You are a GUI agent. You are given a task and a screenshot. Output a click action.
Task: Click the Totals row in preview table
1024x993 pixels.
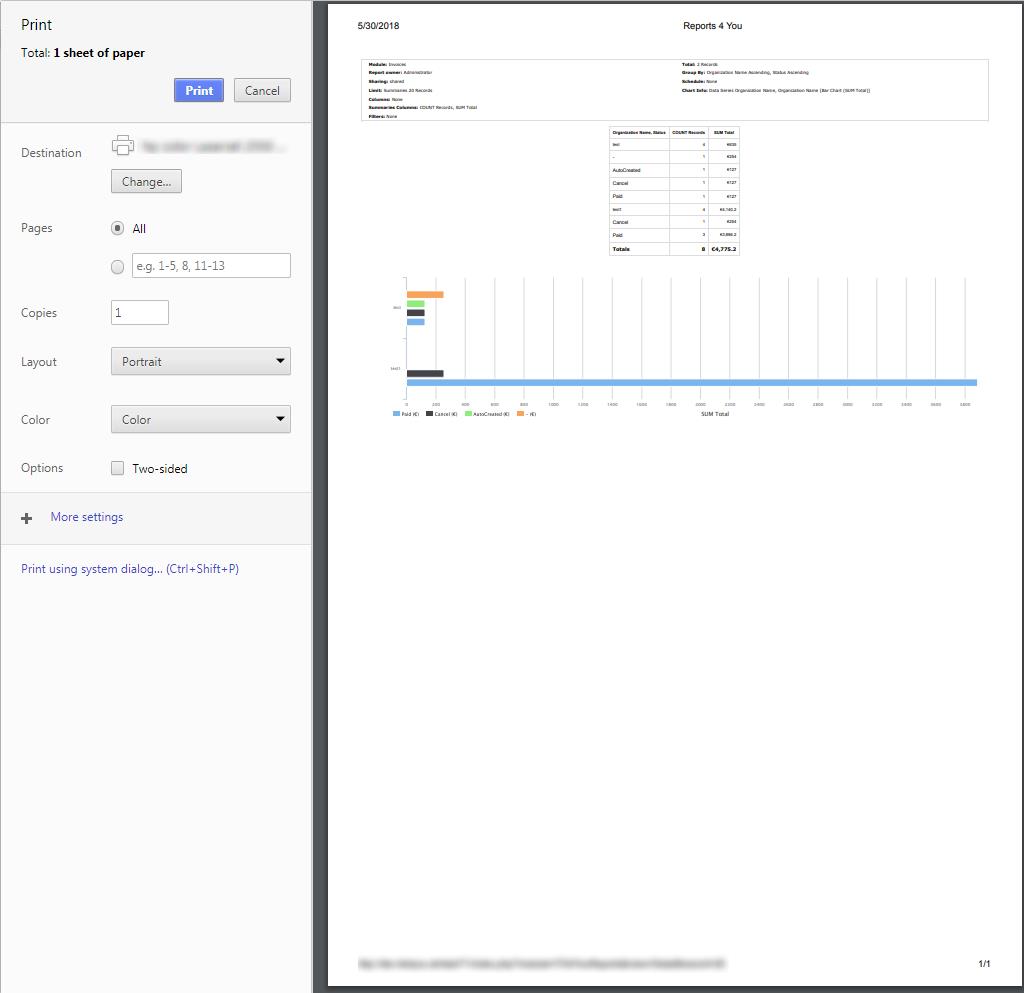[674, 249]
